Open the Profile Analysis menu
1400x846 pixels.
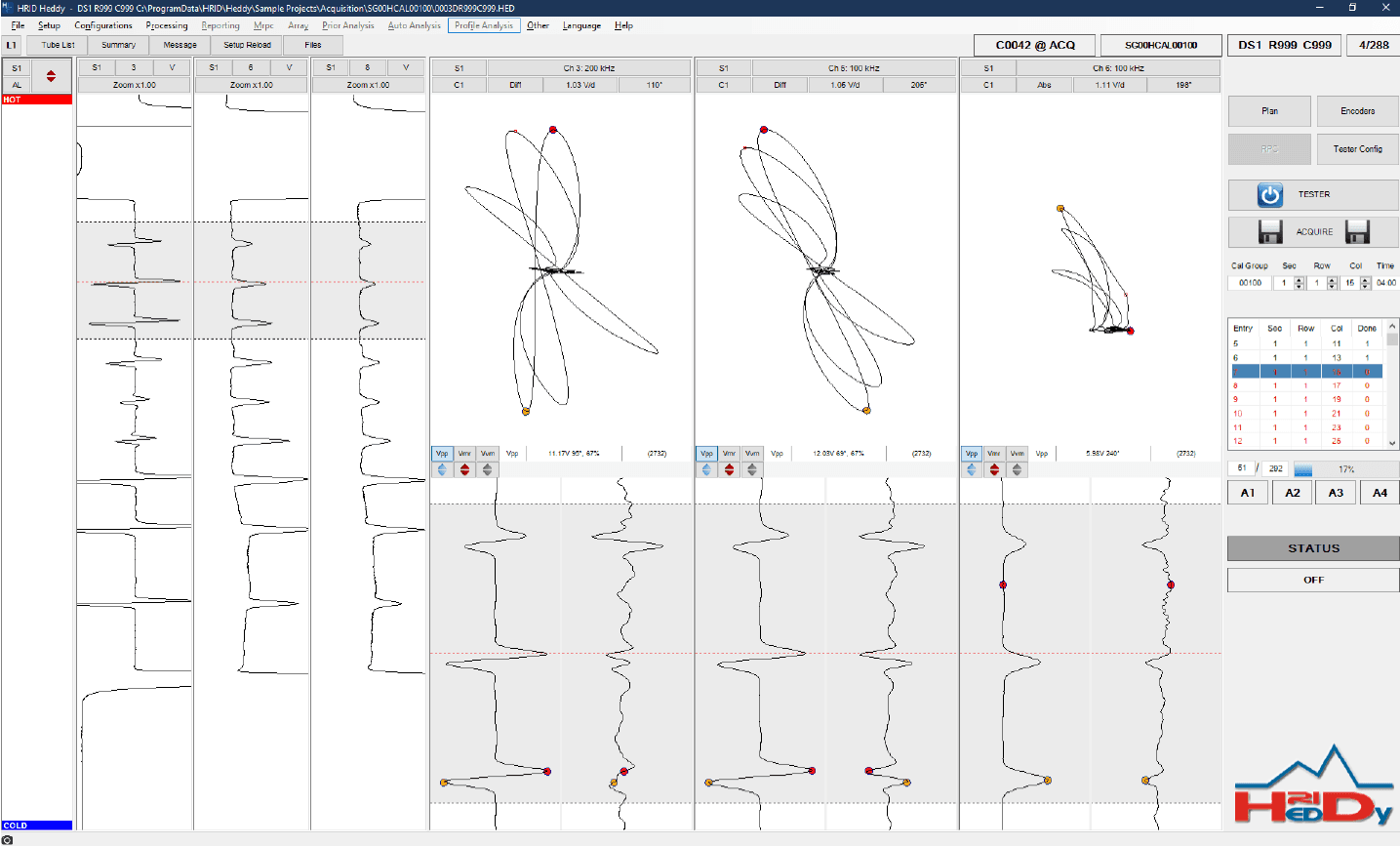(x=484, y=25)
